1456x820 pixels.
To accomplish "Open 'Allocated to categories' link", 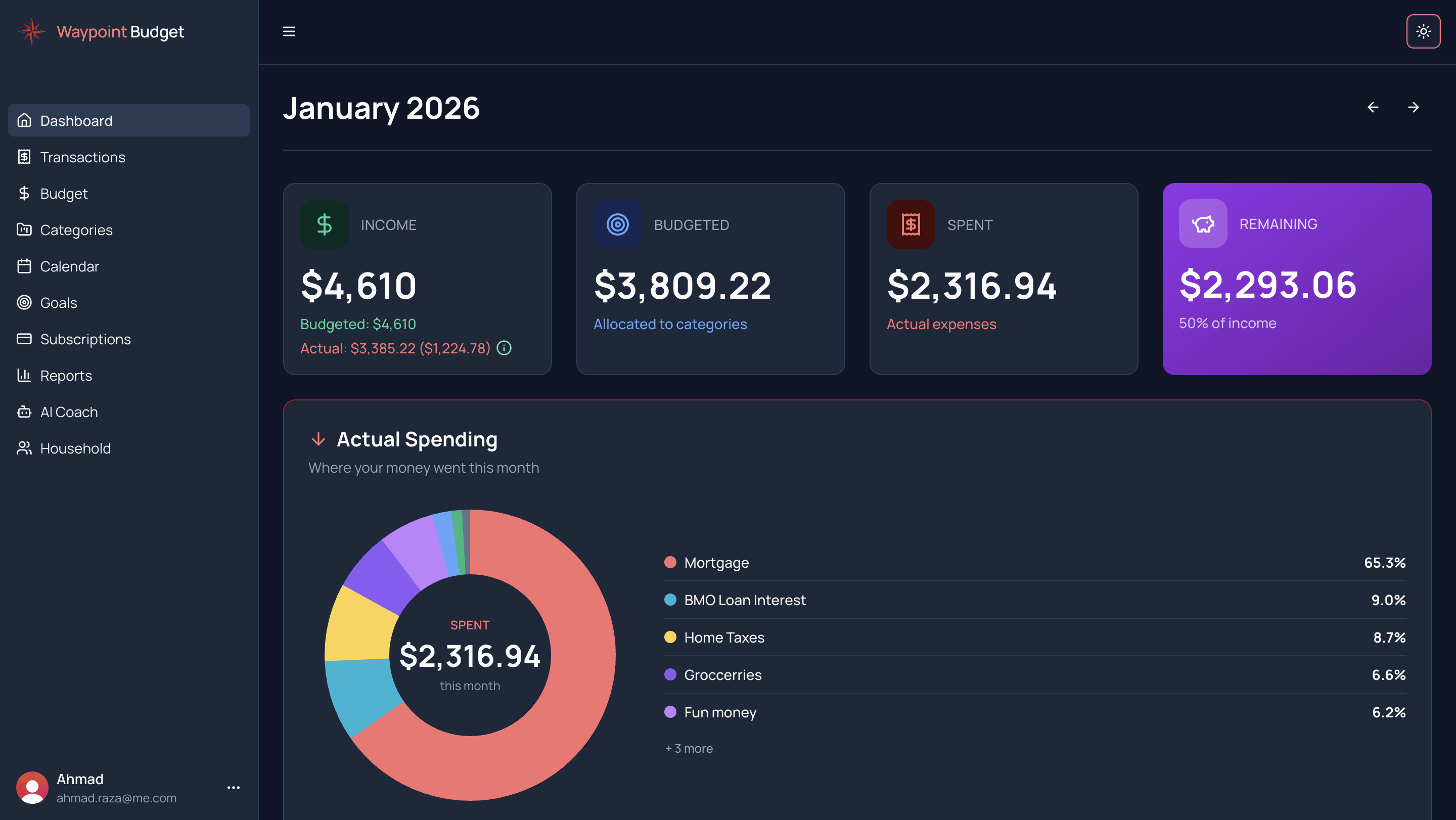I will click(x=670, y=324).
